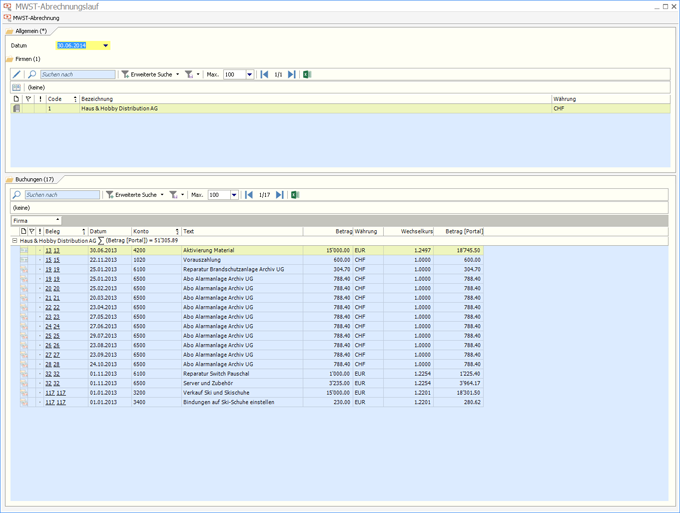Go to the first Buchungen record
This screenshot has width=680, height=513.
249,195
